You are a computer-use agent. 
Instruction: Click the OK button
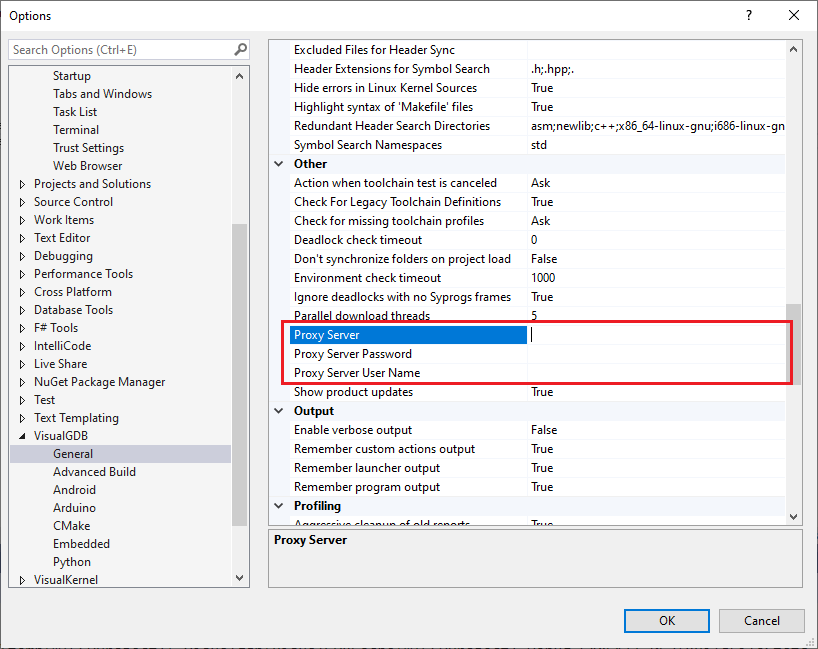[x=666, y=620]
